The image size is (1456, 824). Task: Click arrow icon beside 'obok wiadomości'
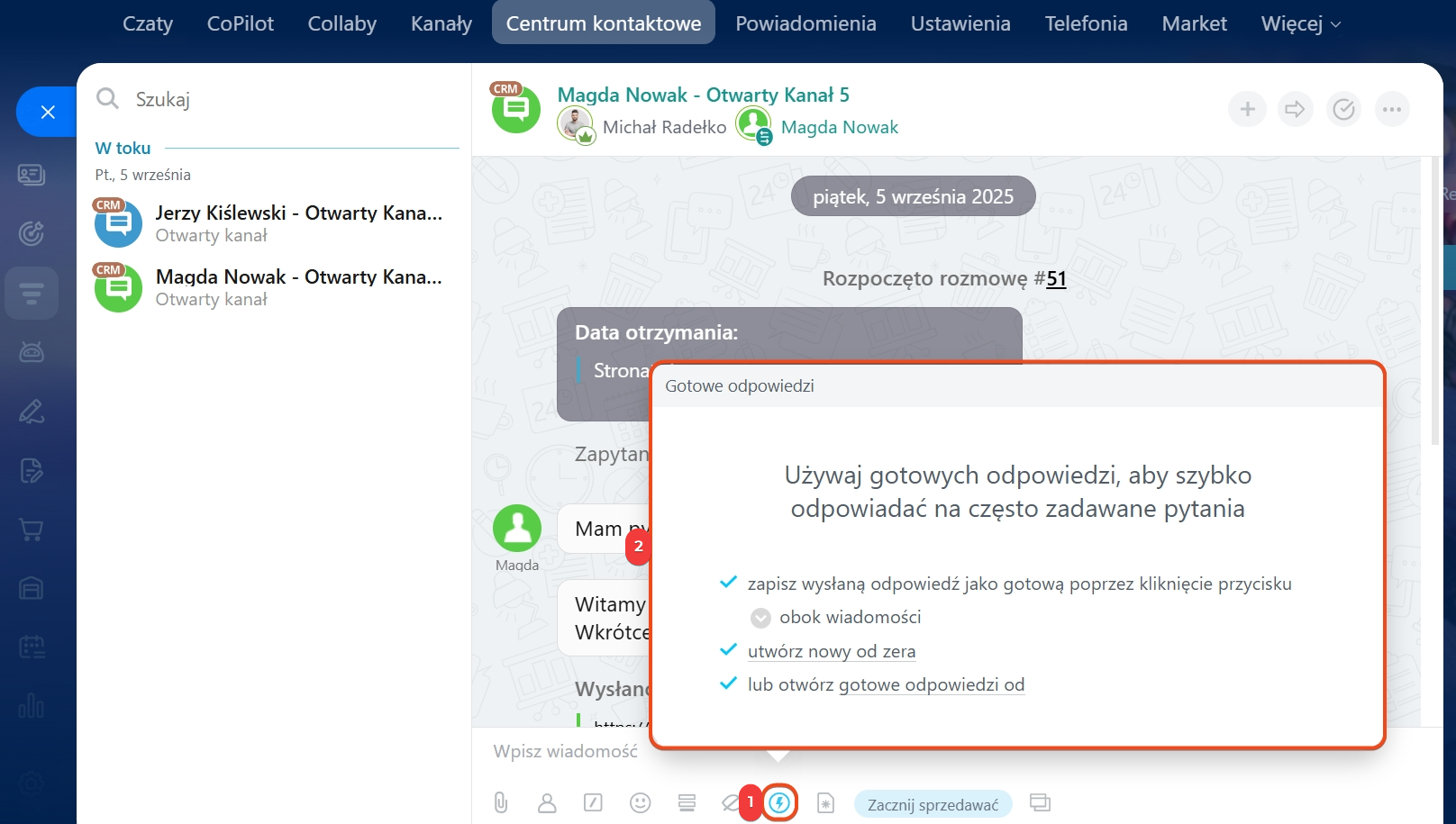coord(760,618)
